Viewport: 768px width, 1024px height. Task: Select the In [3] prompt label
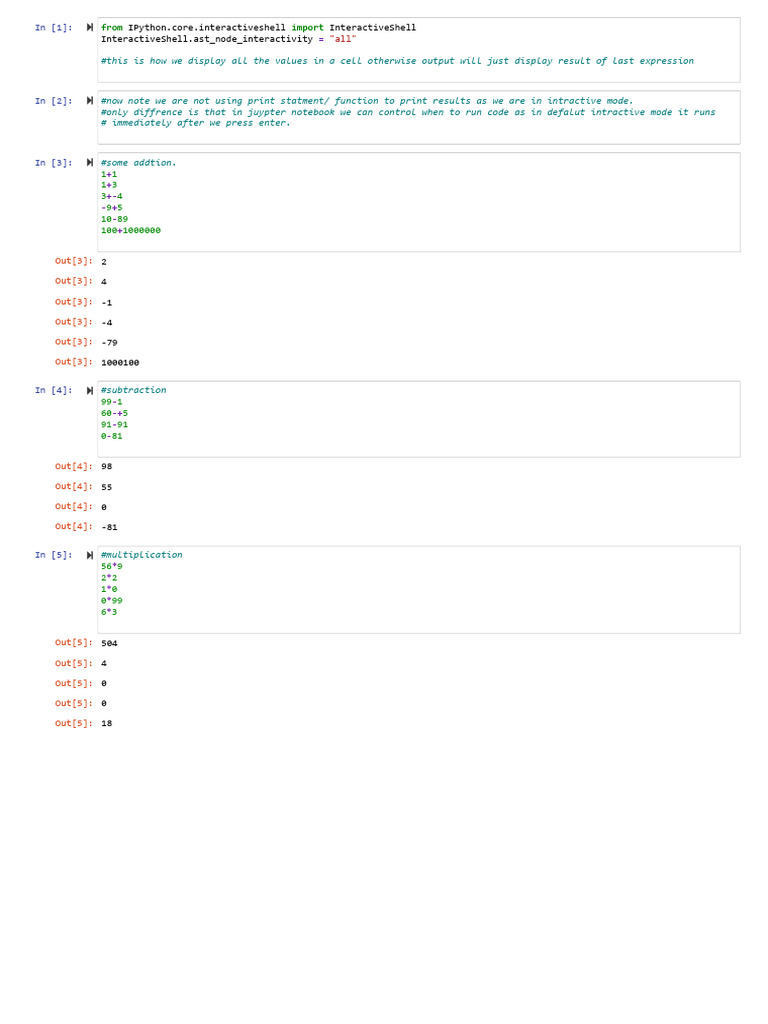54,163
